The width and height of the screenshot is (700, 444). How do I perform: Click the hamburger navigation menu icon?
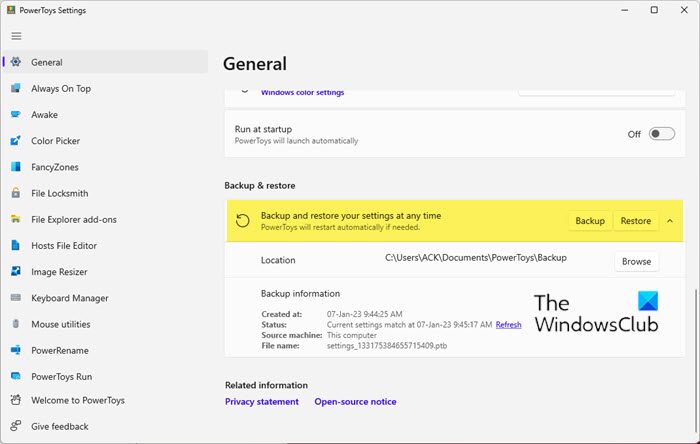click(x=15, y=36)
